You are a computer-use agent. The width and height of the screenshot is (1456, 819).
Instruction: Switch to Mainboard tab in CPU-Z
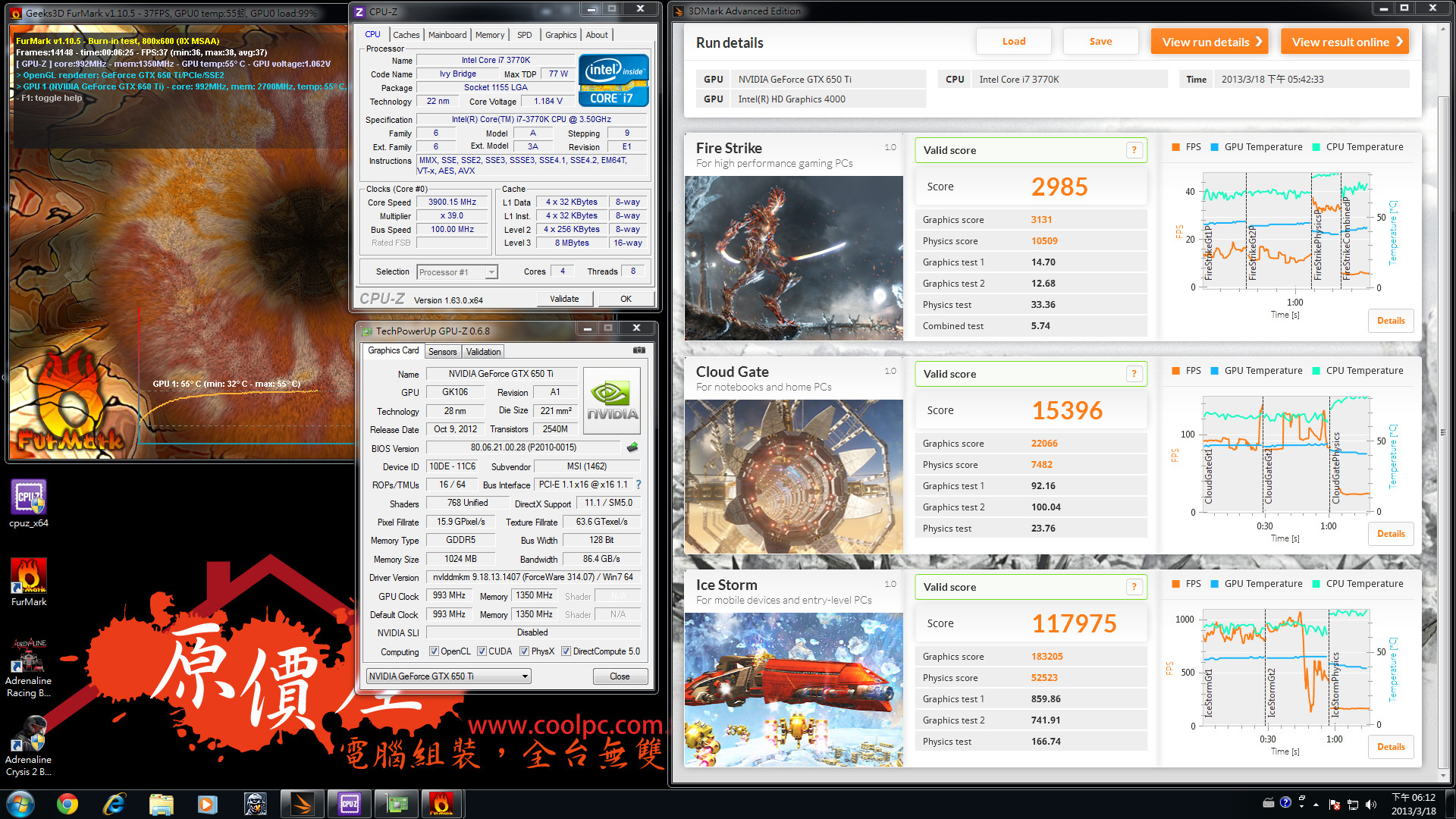coord(447,35)
